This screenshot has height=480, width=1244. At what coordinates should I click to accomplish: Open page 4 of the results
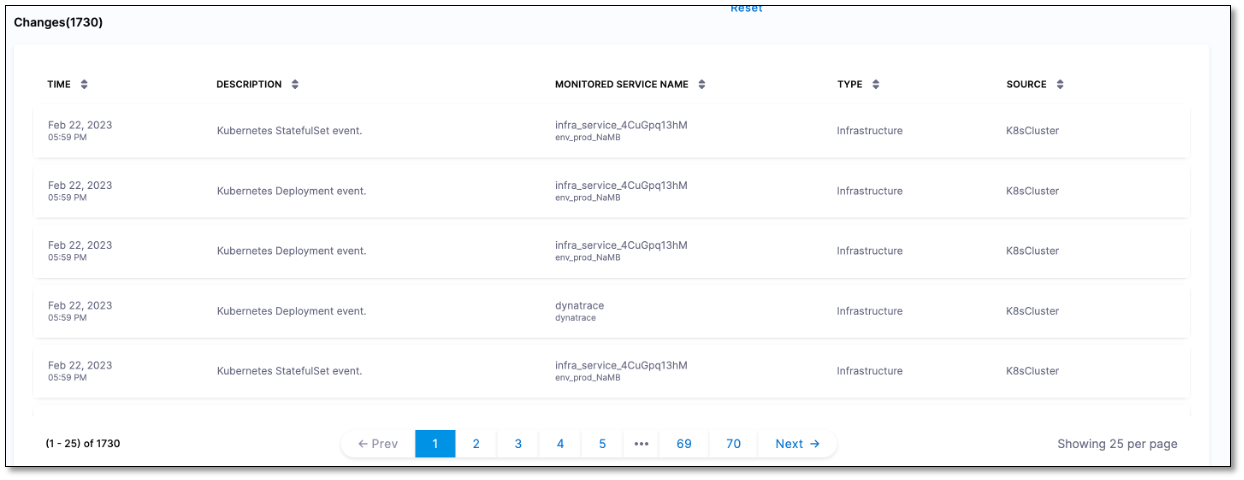click(560, 444)
